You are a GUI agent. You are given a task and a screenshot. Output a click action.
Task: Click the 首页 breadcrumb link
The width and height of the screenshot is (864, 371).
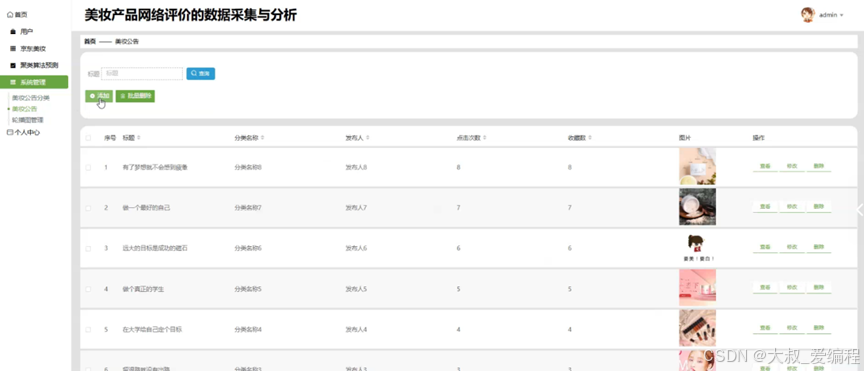pyautogui.click(x=90, y=41)
